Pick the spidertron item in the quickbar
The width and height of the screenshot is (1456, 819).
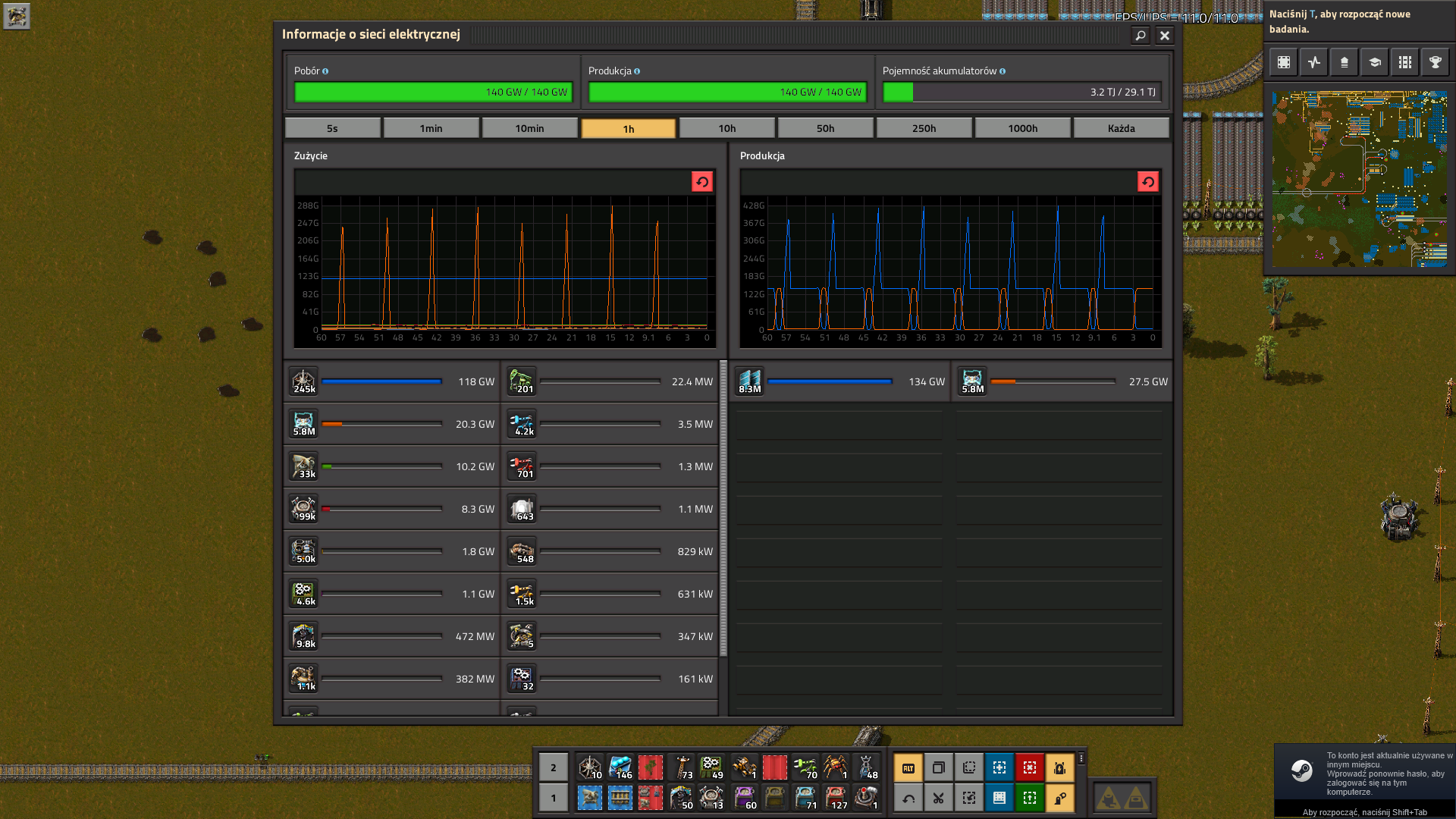pyautogui.click(x=835, y=767)
